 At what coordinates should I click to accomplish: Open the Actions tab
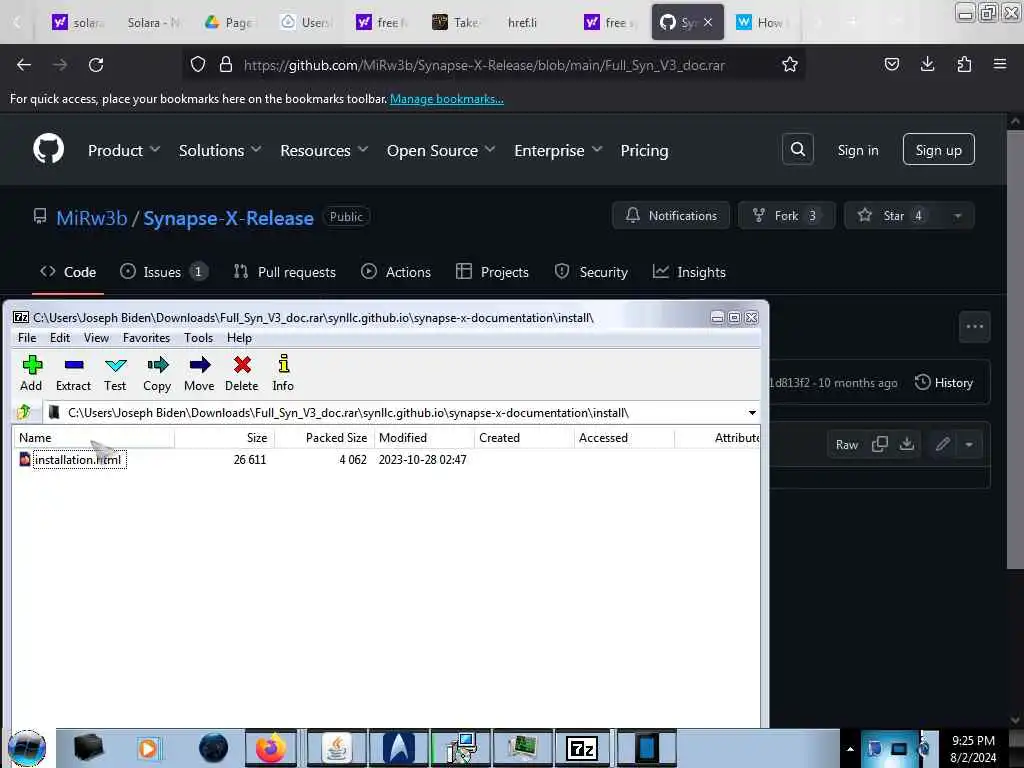pyautogui.click(x=396, y=272)
